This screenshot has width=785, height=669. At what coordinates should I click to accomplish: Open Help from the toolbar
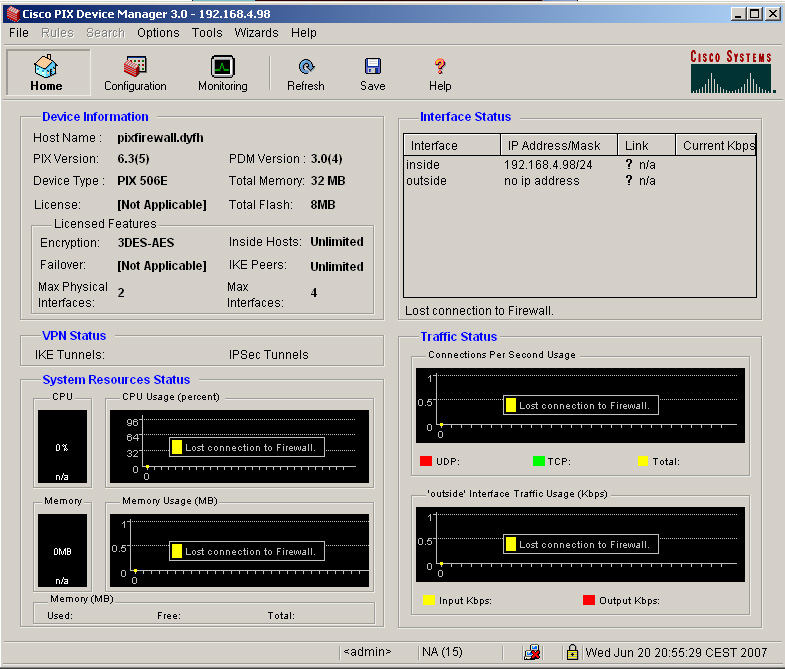440,73
